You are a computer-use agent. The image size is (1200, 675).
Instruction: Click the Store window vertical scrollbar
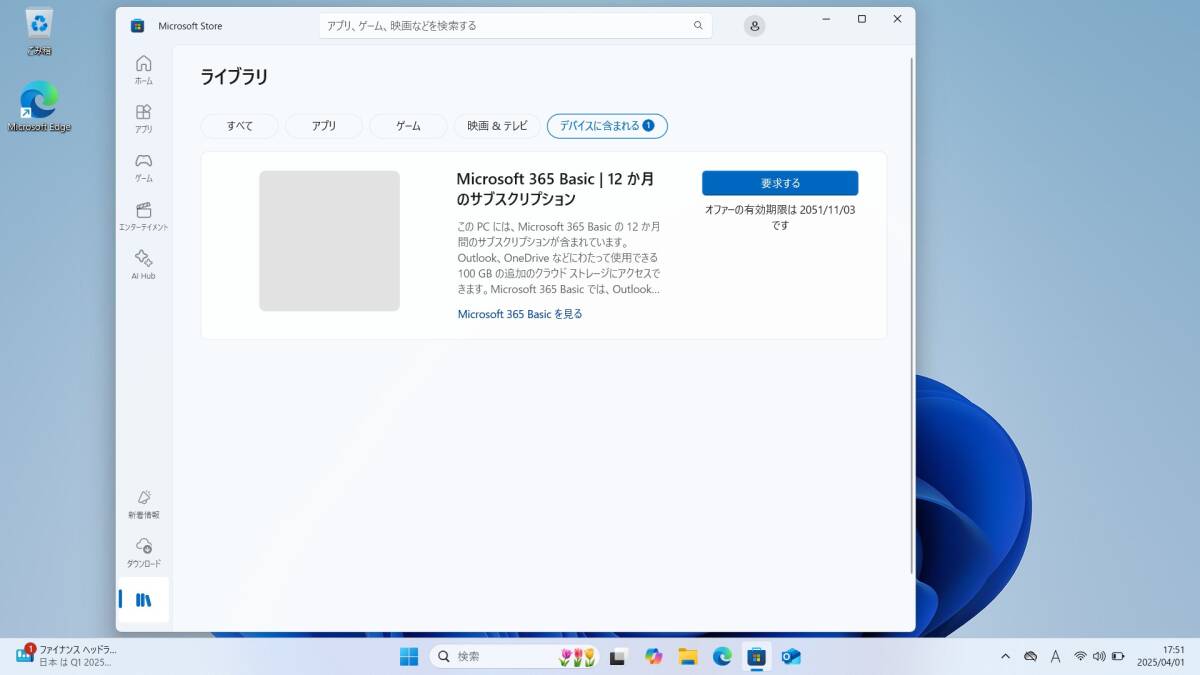(x=910, y=315)
